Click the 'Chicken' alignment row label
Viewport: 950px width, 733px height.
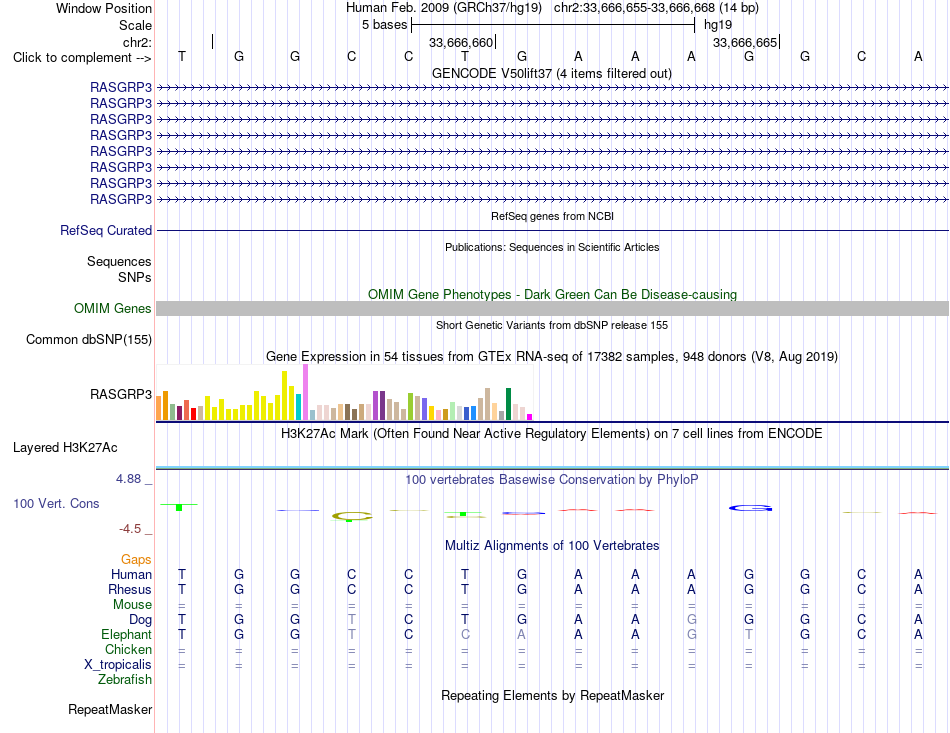point(128,649)
